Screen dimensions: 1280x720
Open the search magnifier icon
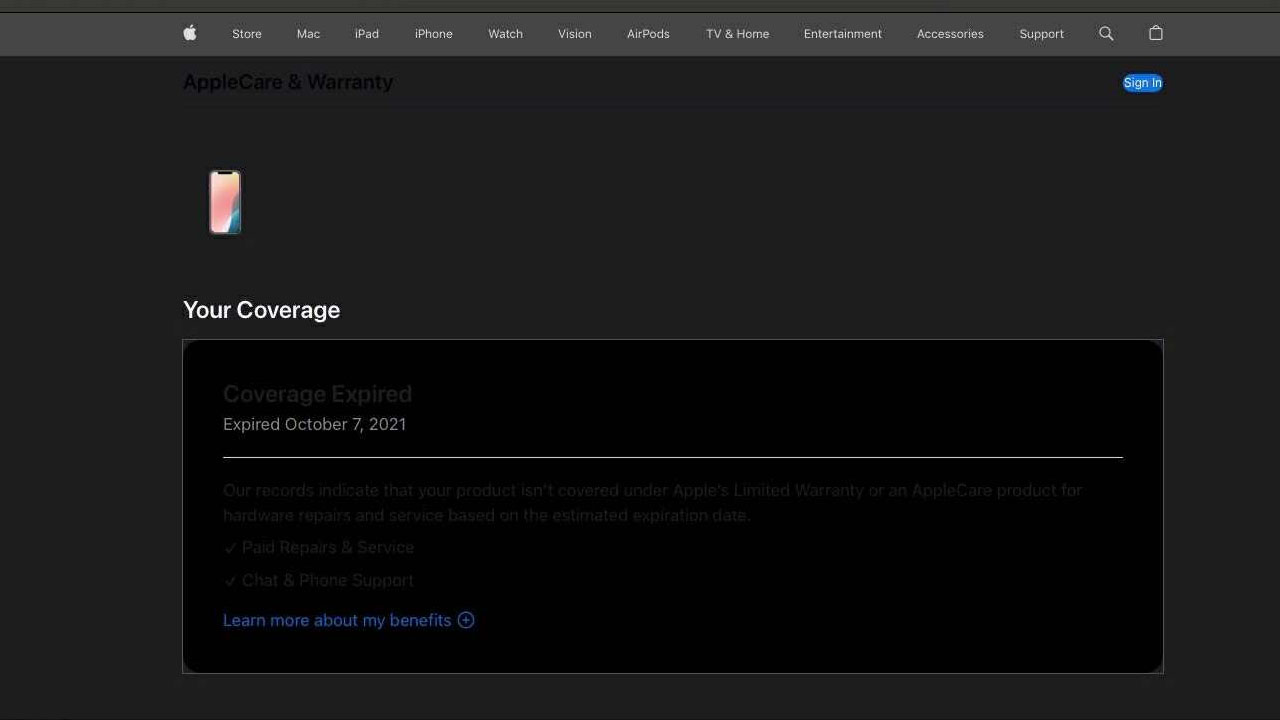(1106, 33)
